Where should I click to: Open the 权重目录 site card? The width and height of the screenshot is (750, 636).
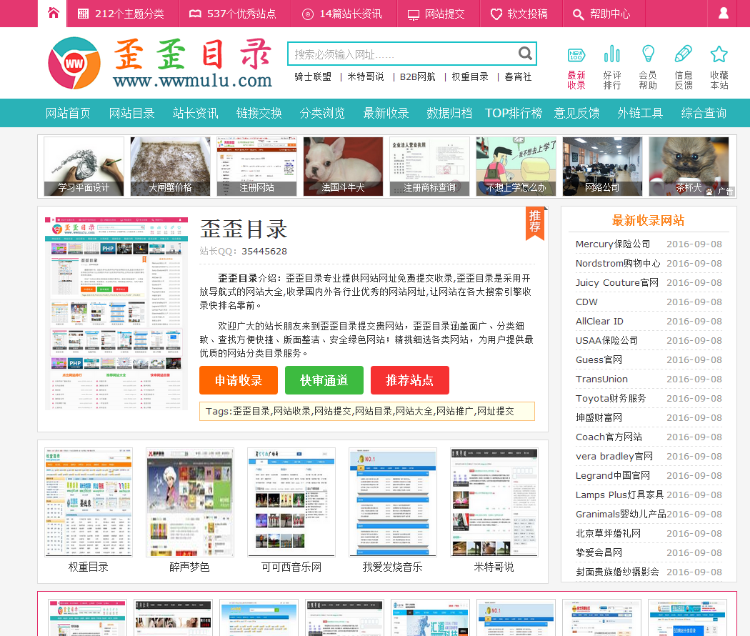88,510
